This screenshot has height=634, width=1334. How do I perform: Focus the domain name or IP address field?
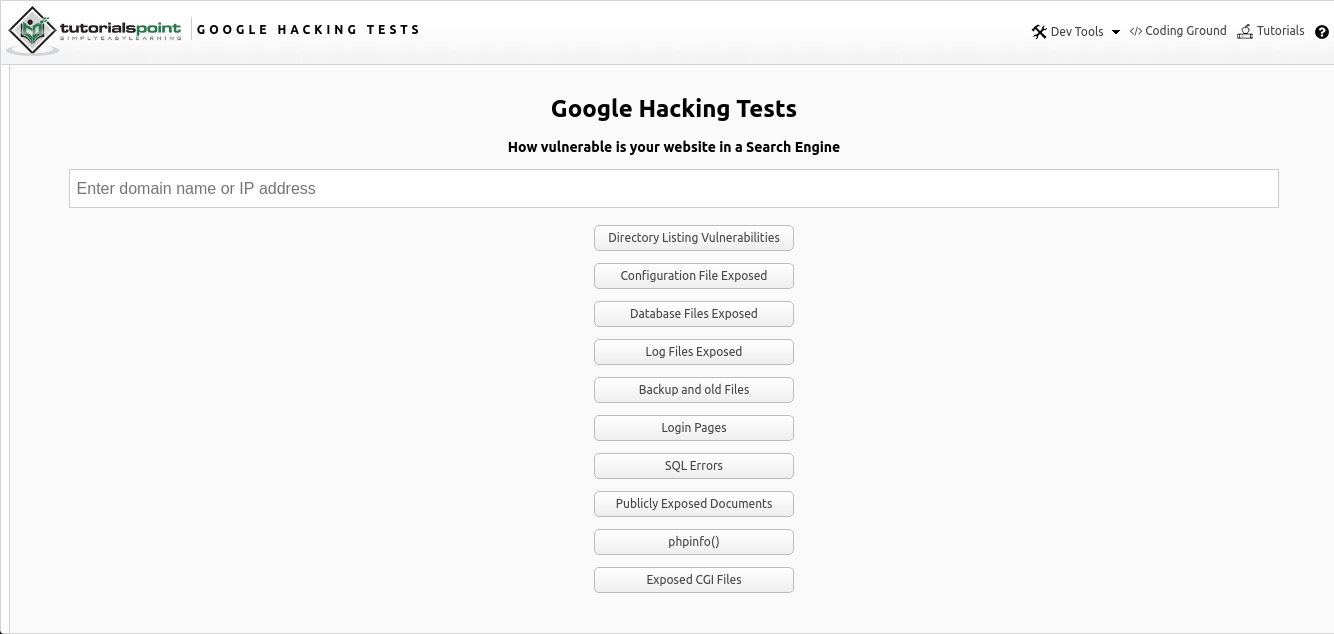673,188
